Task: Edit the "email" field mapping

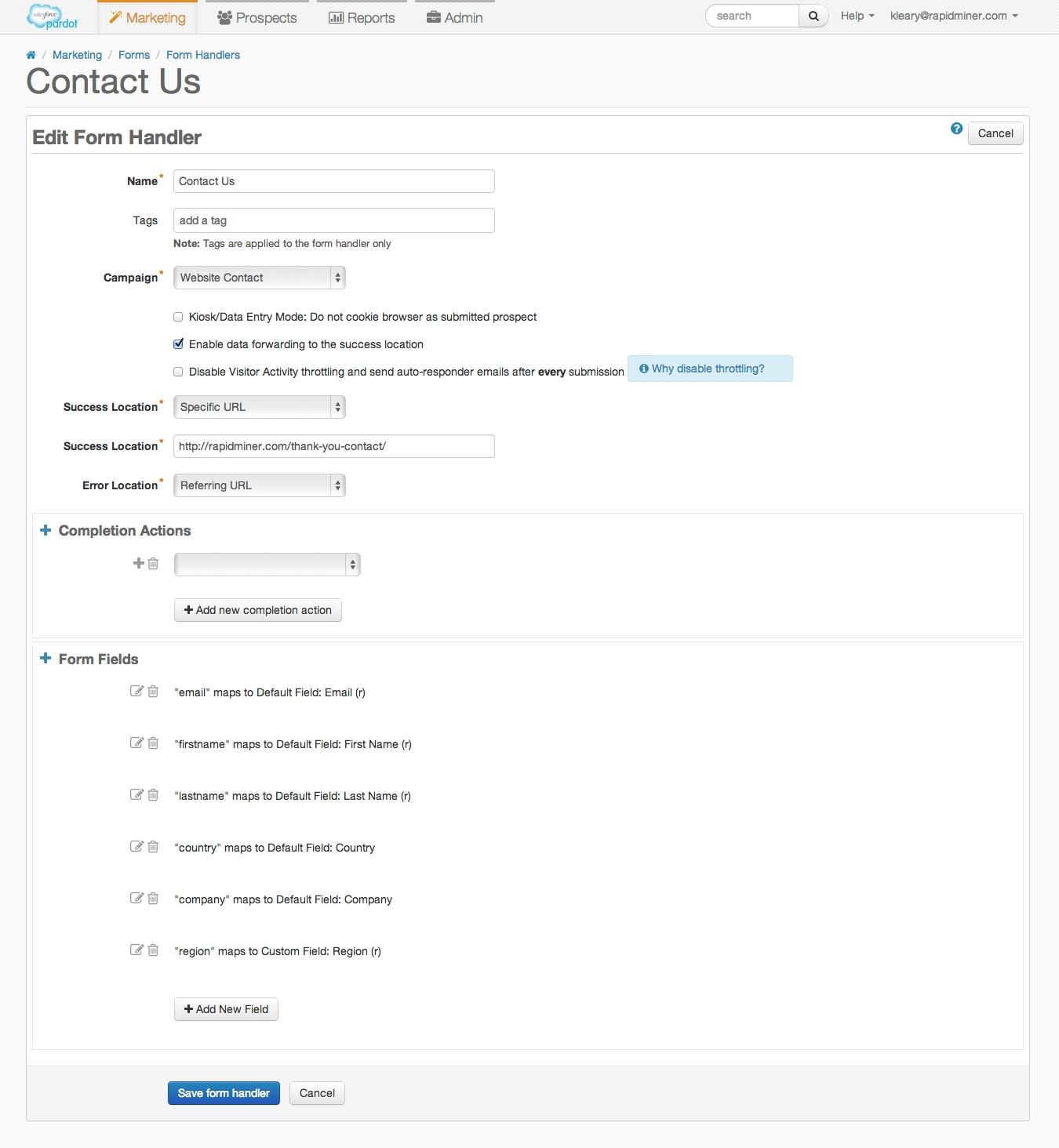Action: click(x=136, y=691)
